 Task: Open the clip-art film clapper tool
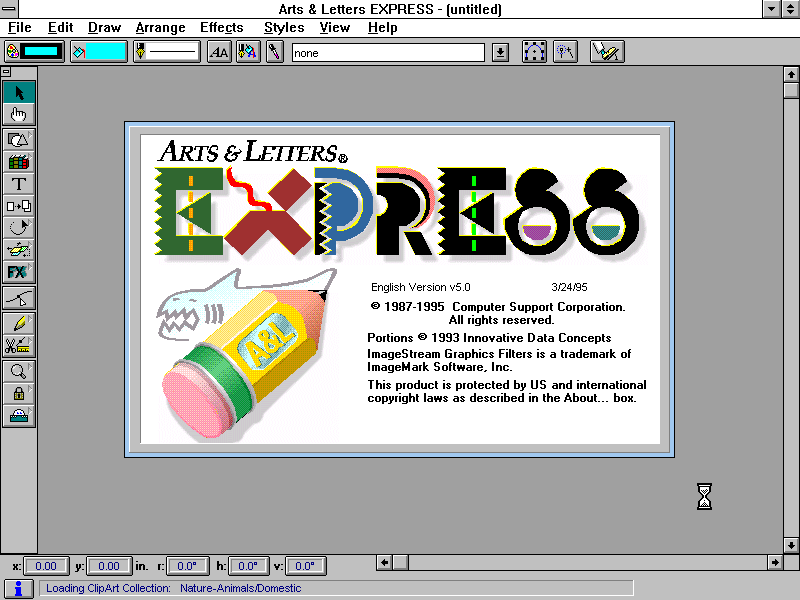(x=19, y=162)
